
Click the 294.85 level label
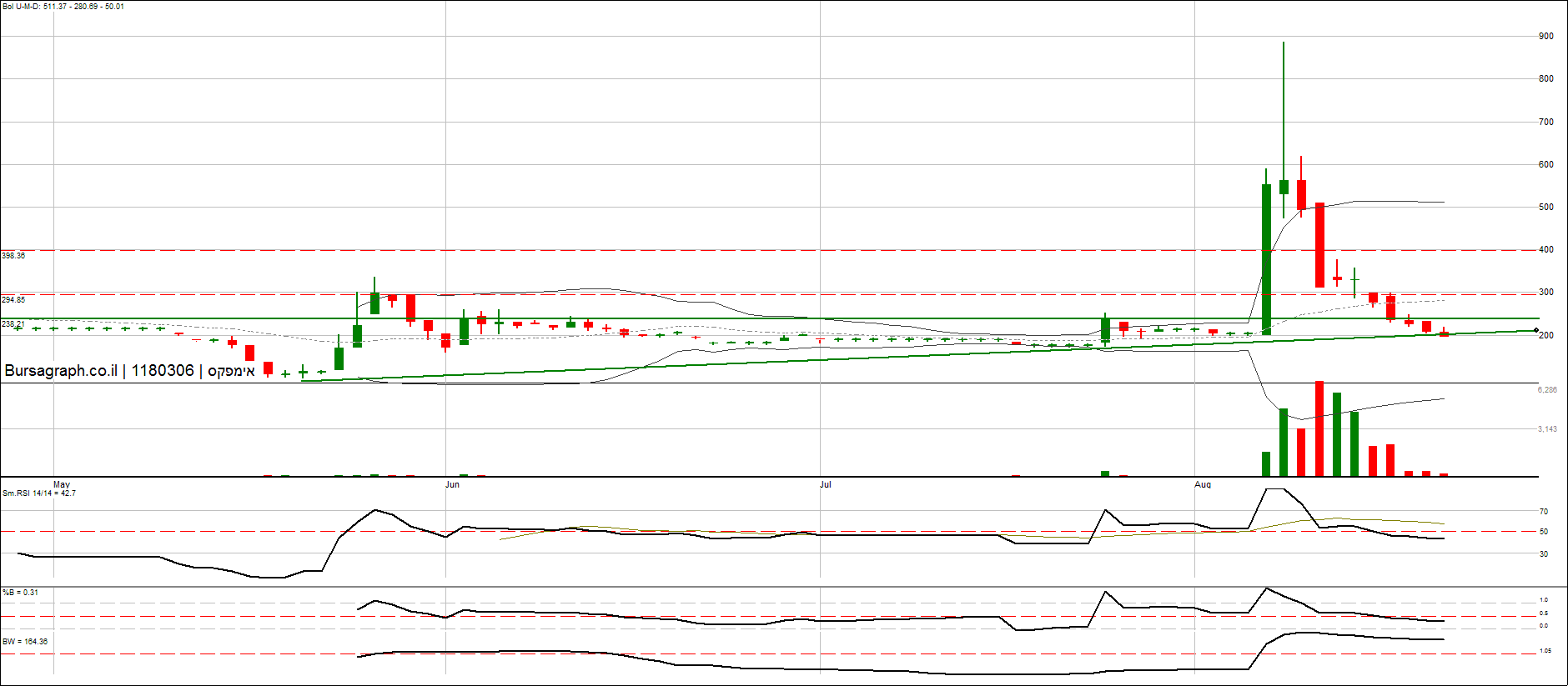click(x=13, y=300)
